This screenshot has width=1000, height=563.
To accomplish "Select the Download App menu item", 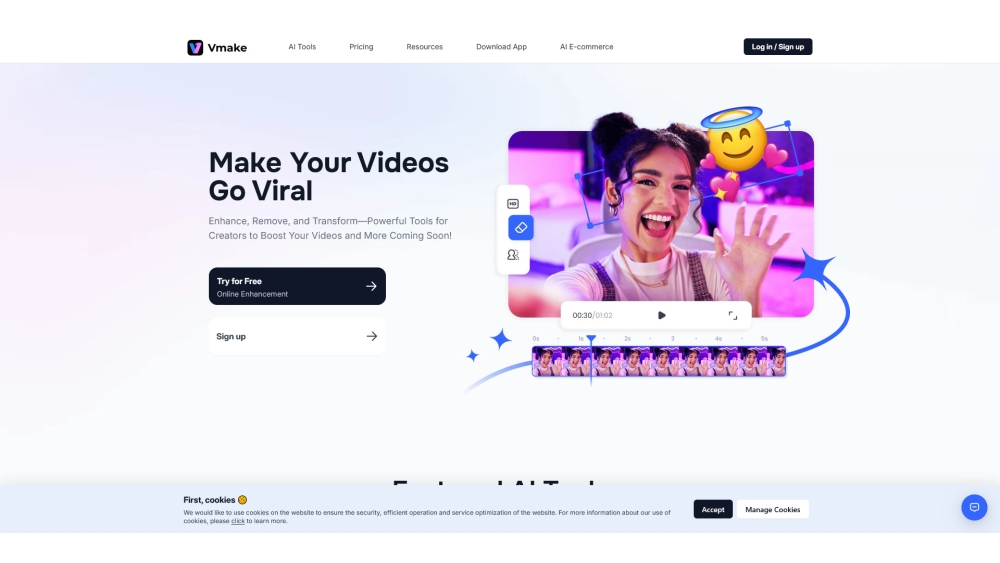I will [501, 47].
